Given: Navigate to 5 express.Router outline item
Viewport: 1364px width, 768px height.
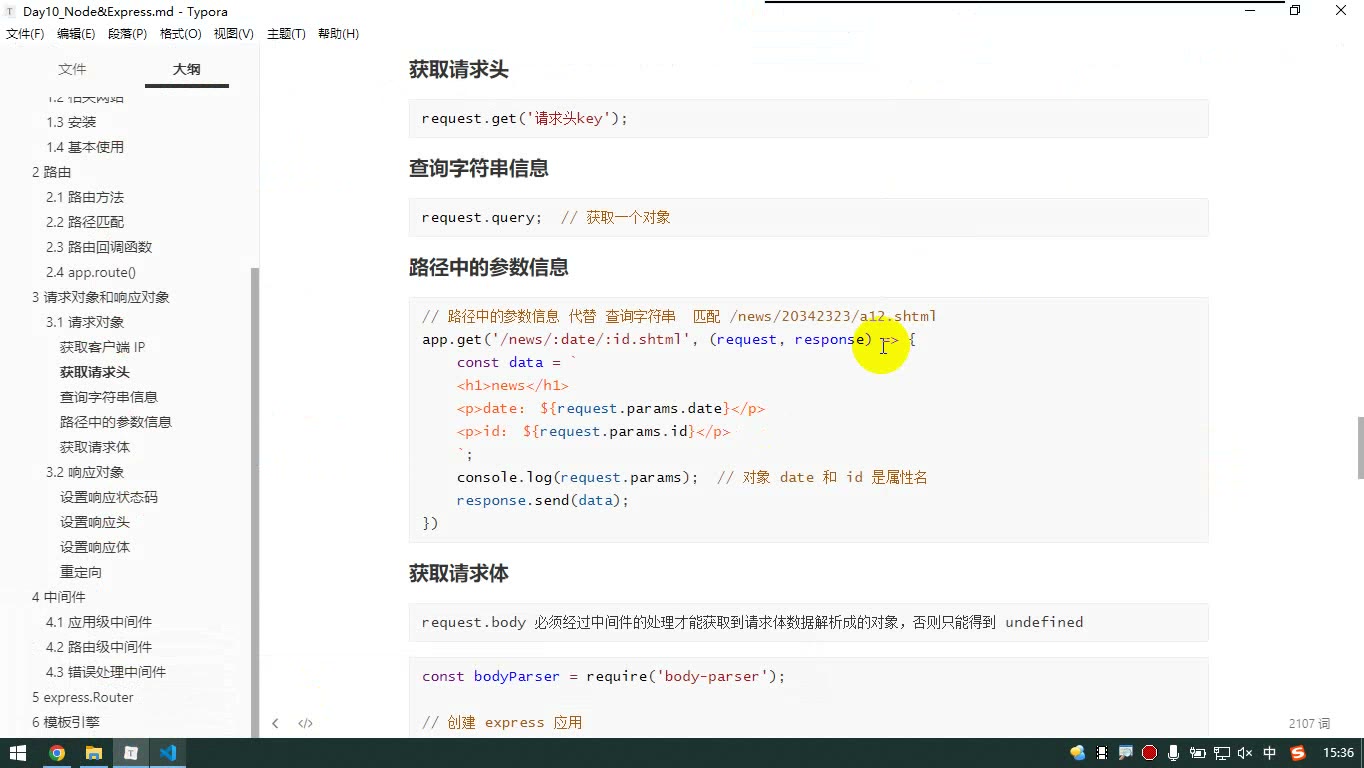Looking at the screenshot, I should pos(82,697).
